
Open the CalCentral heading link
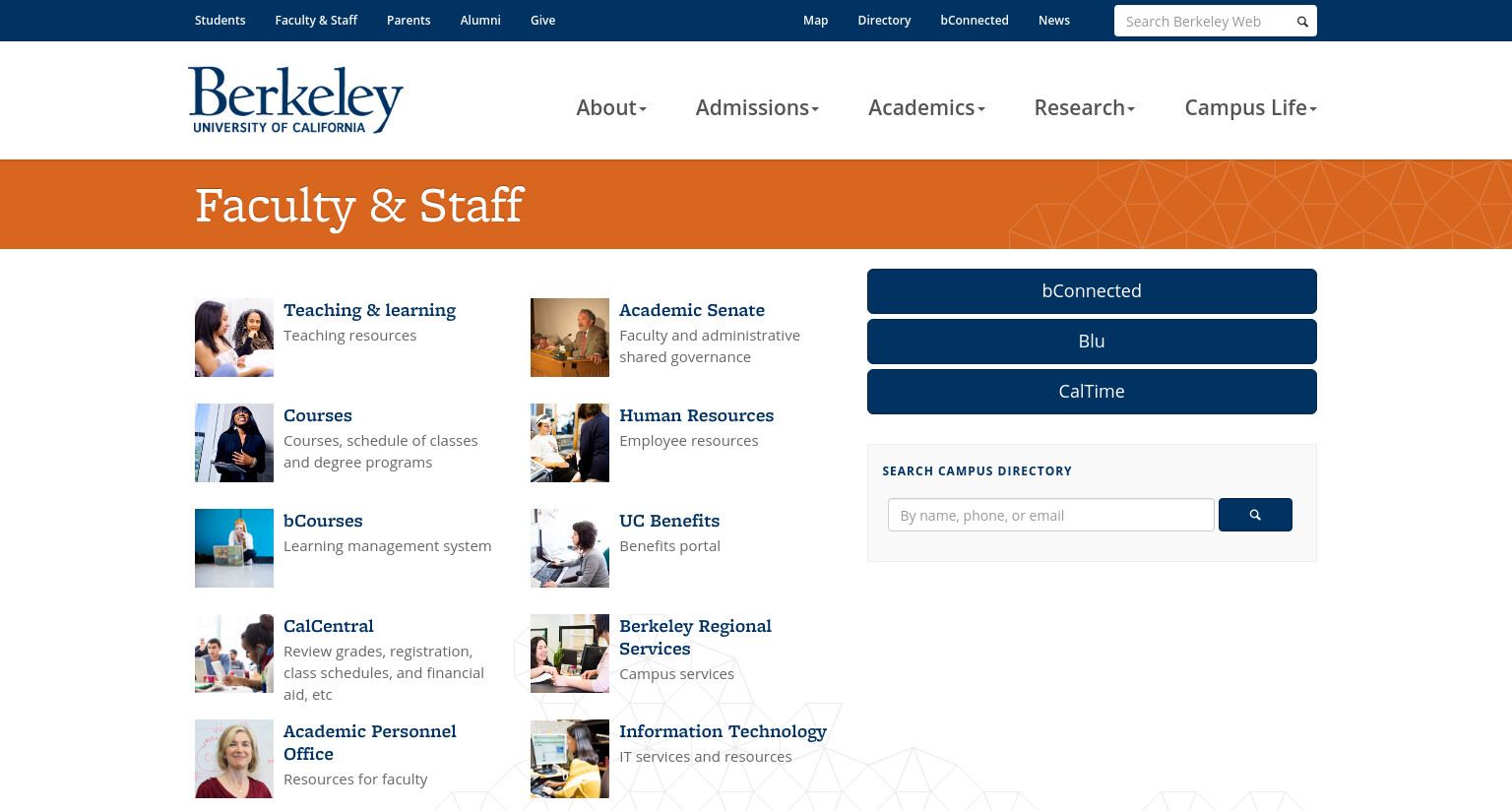tap(329, 626)
